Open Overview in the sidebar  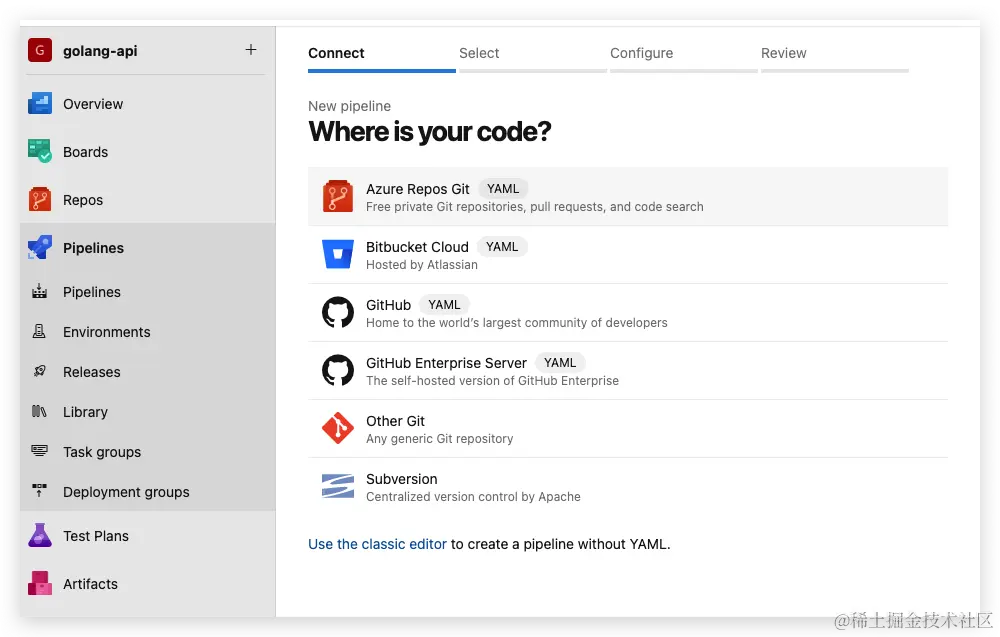pos(93,104)
